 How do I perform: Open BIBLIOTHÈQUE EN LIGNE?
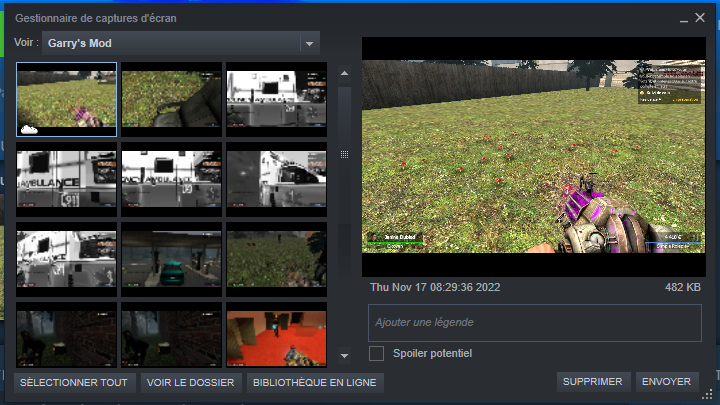click(315, 382)
